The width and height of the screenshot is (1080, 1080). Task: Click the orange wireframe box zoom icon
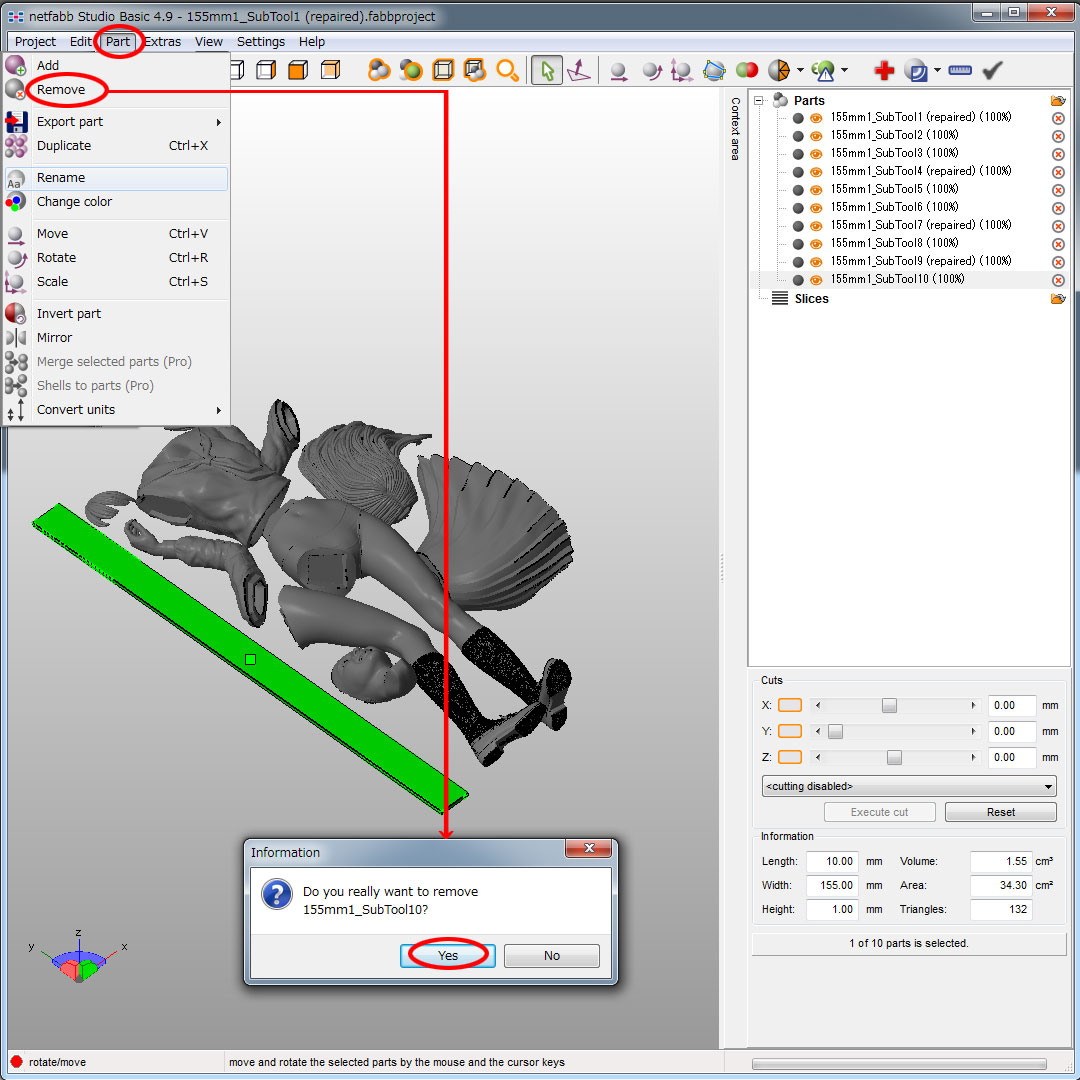coord(443,70)
